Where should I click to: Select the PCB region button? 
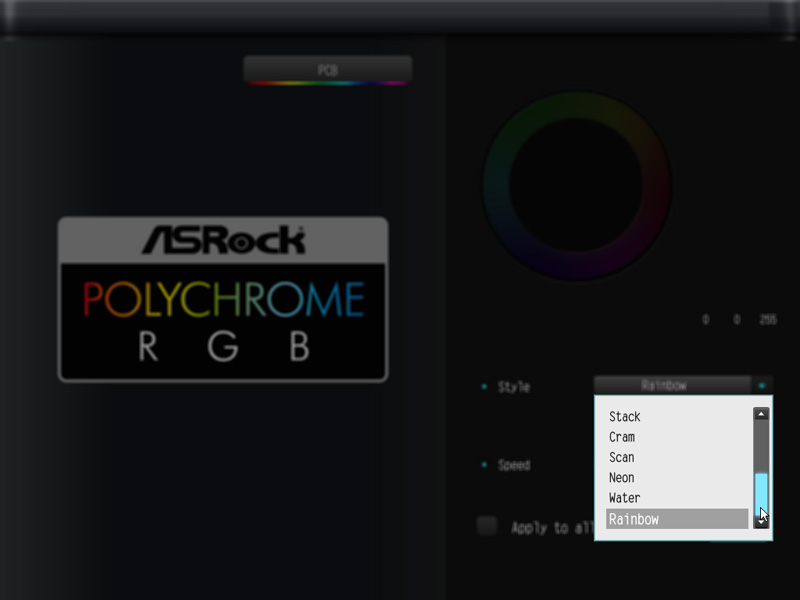(x=328, y=70)
